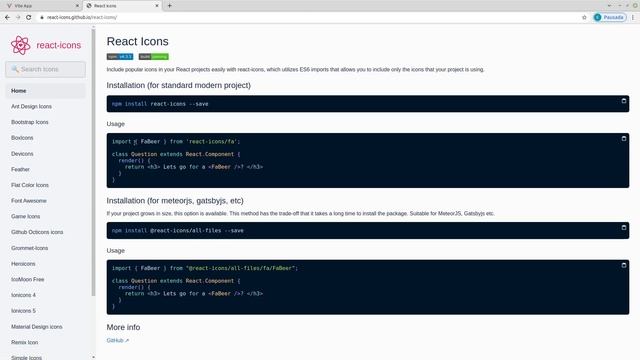This screenshot has height=360, width=640.
Task: Click the sidebar vertical scrollbar
Action: tap(93, 161)
